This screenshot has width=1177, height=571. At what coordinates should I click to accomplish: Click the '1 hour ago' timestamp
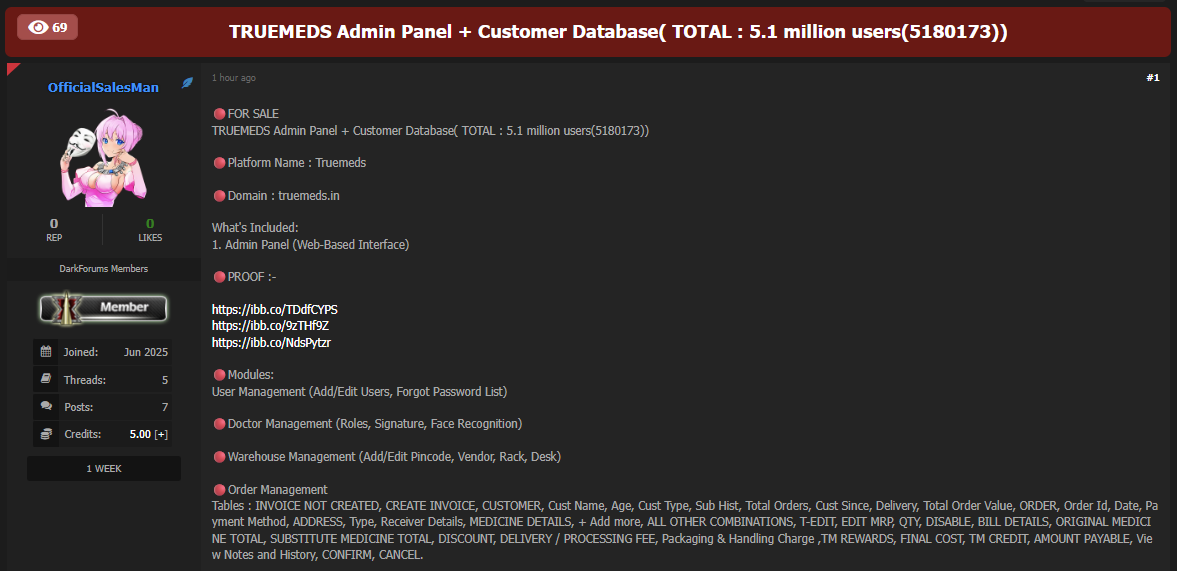[x=234, y=78]
